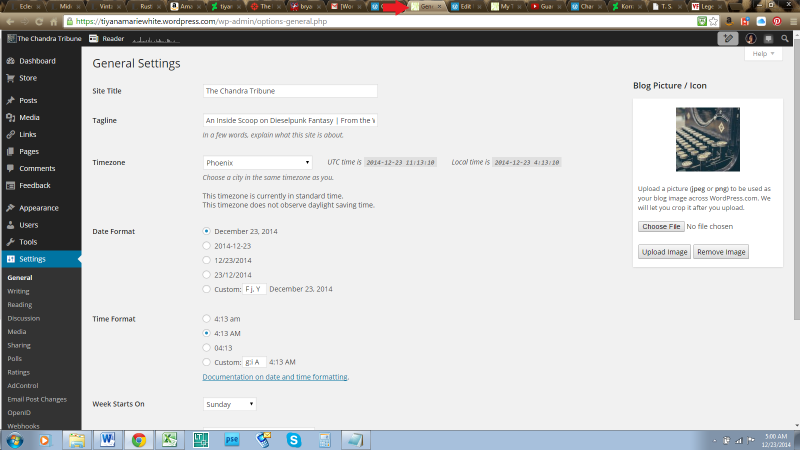Open the Phoenix timezone dropdown
800x450 pixels.
pos(258,162)
